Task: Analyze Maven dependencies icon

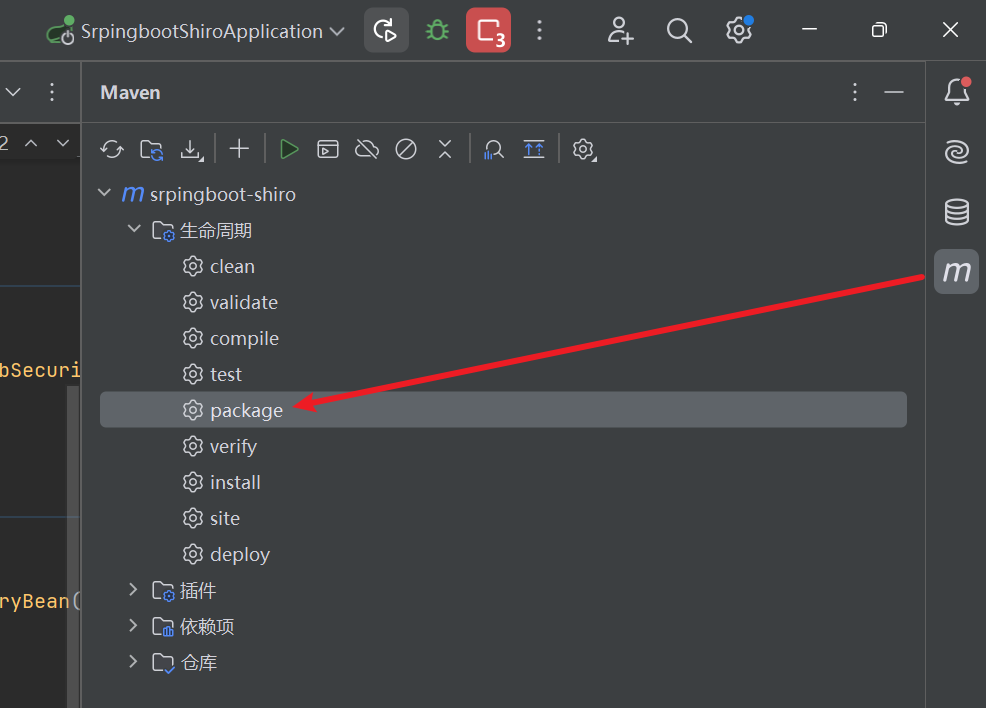Action: [x=494, y=150]
